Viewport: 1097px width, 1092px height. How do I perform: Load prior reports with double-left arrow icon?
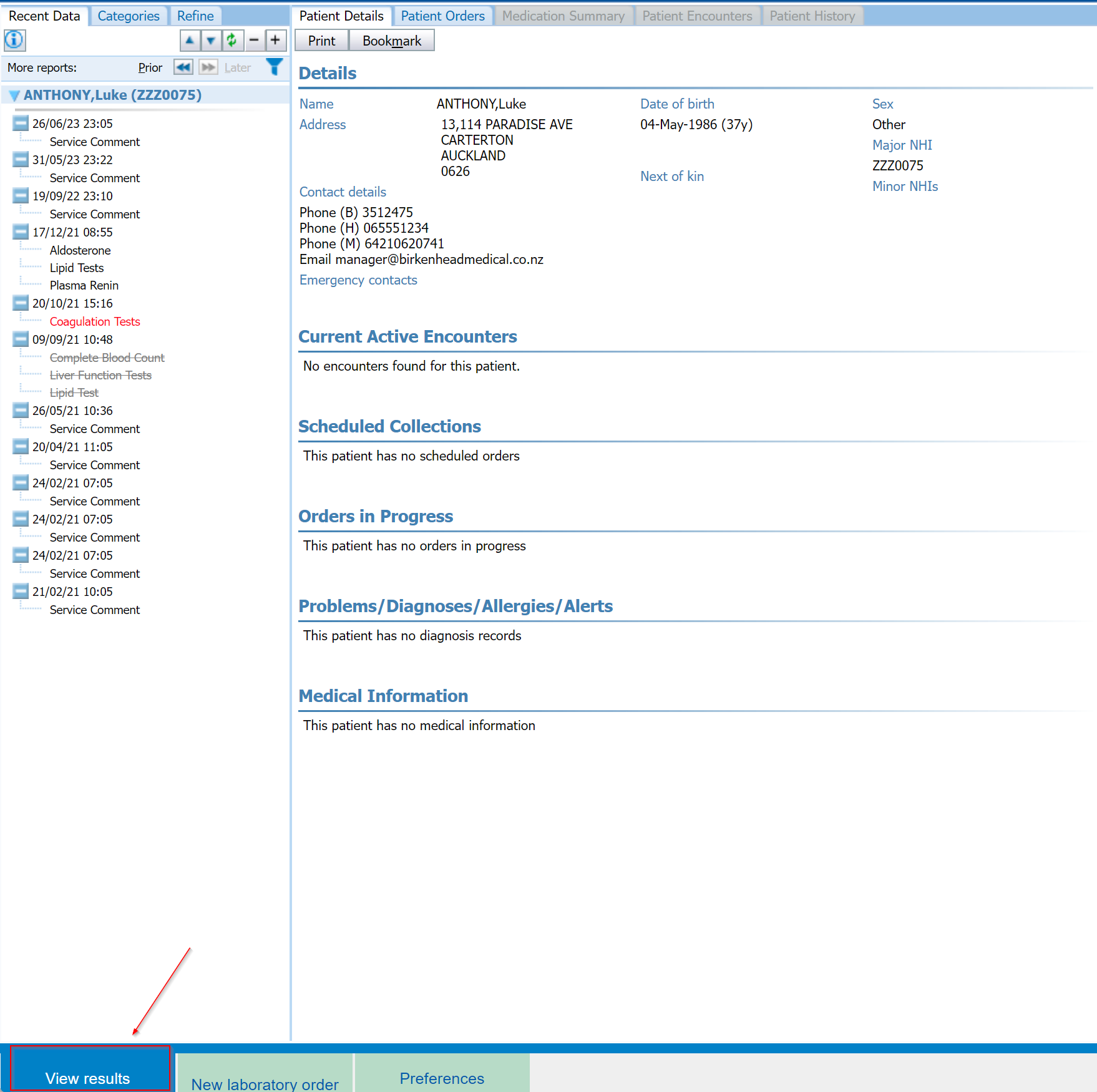click(183, 67)
